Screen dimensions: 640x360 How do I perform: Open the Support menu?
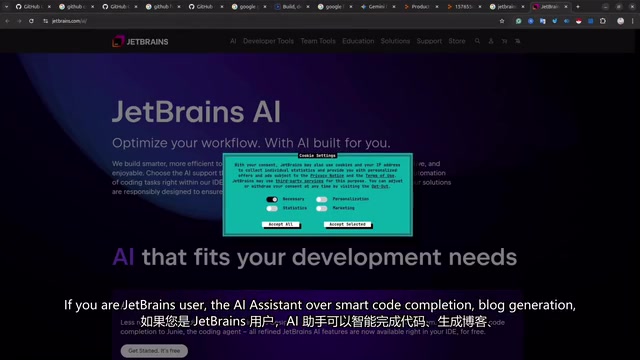[x=429, y=41]
